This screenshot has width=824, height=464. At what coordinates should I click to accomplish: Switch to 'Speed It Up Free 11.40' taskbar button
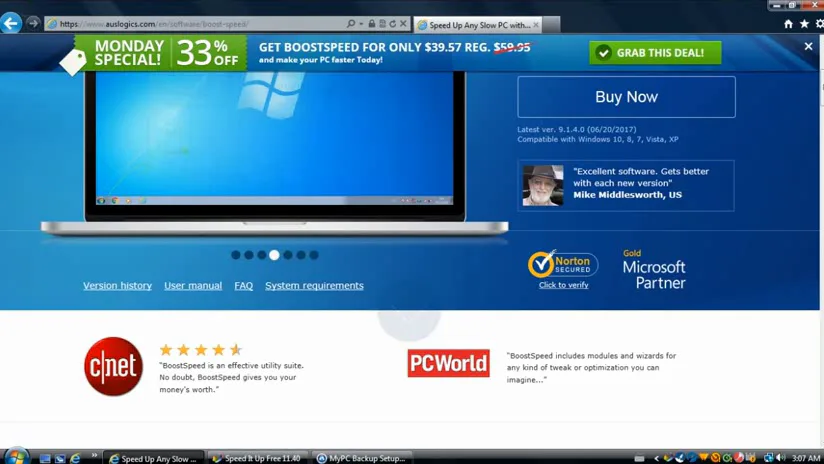(257, 458)
